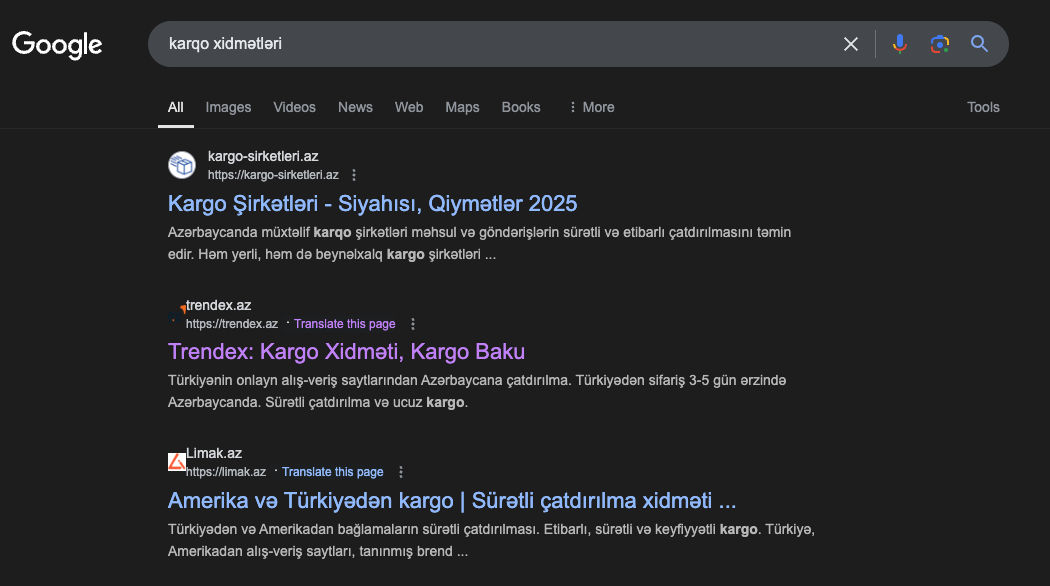Click the Google logo
Viewport: 1050px width, 586px height.
coord(57,45)
